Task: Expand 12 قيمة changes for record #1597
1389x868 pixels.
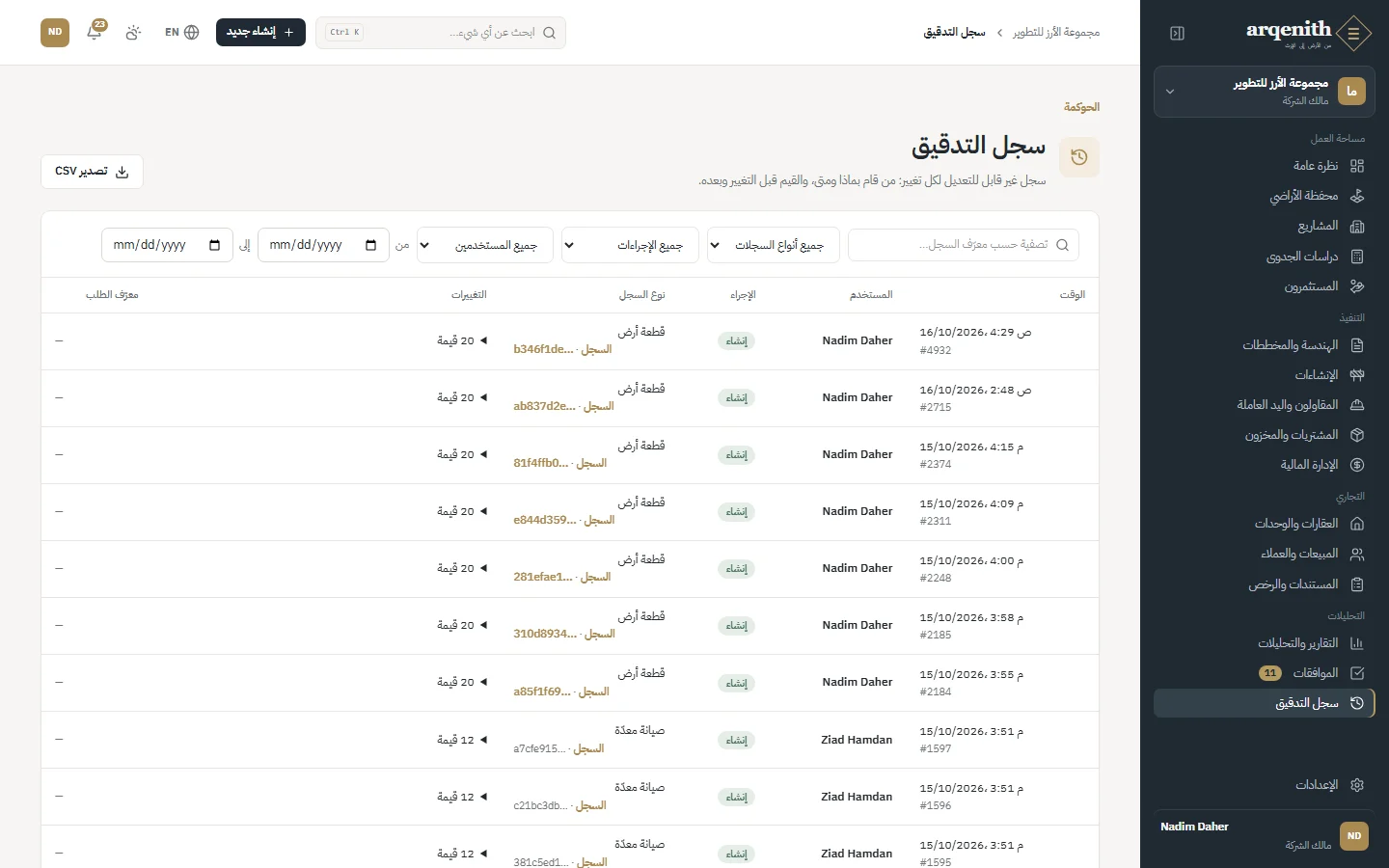Action: point(462,740)
